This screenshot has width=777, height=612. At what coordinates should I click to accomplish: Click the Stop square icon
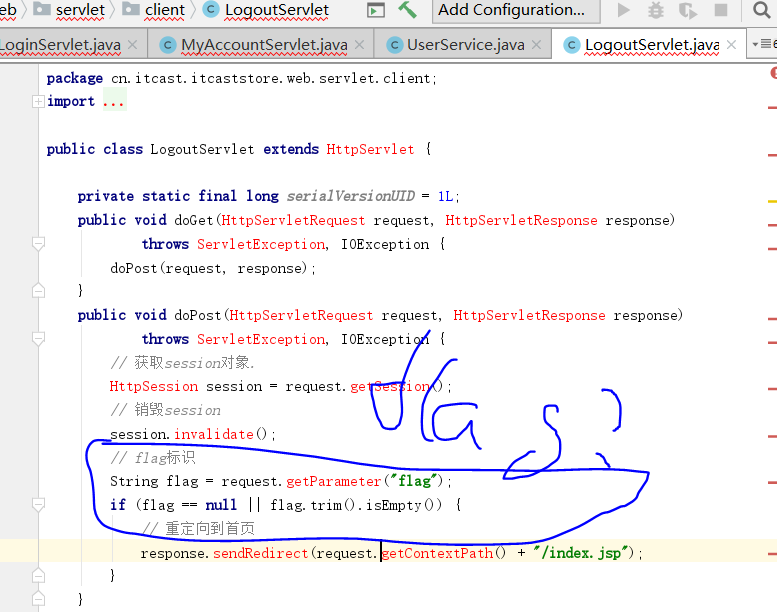[721, 10]
